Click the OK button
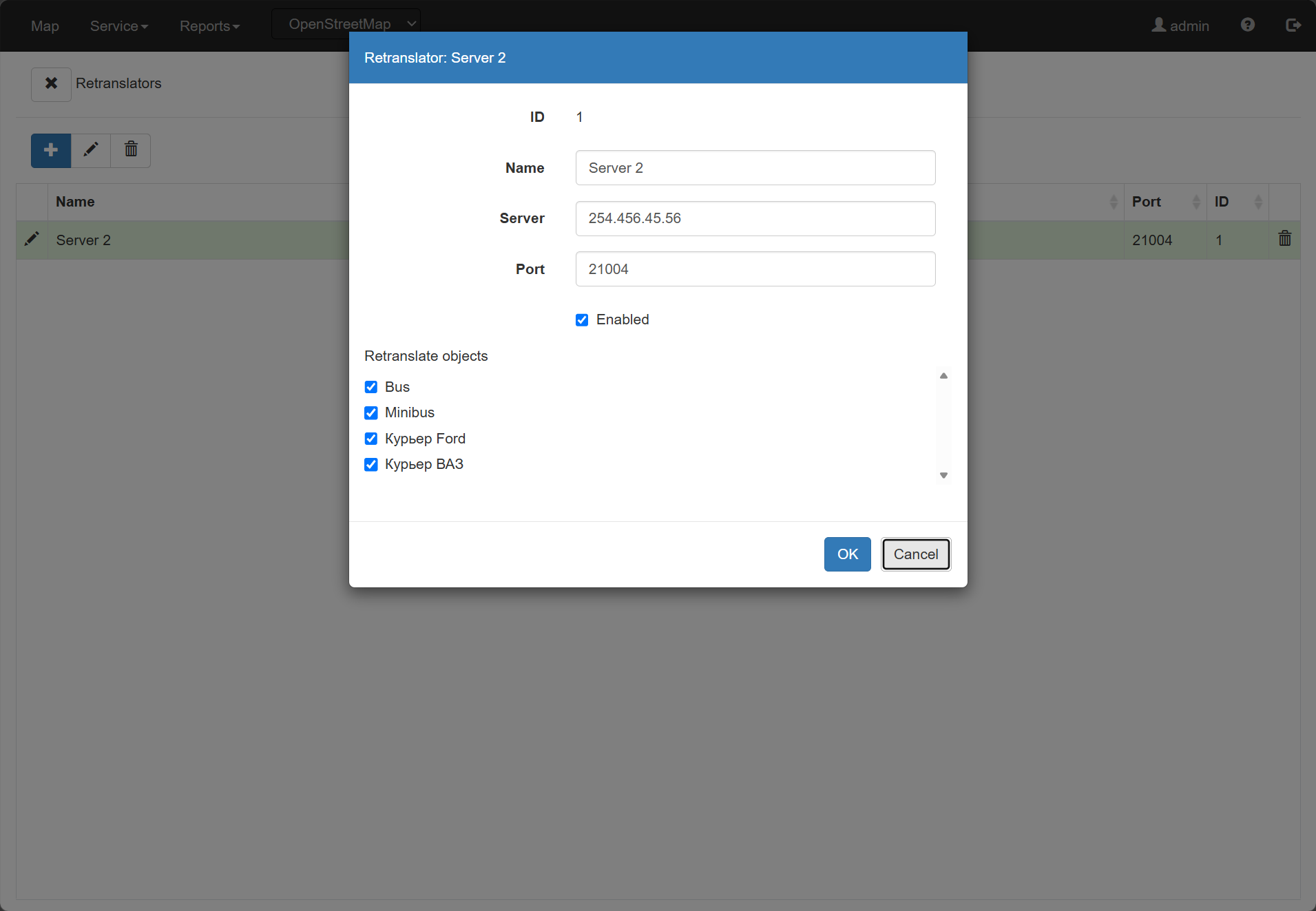This screenshot has width=1316, height=911. pyautogui.click(x=847, y=554)
